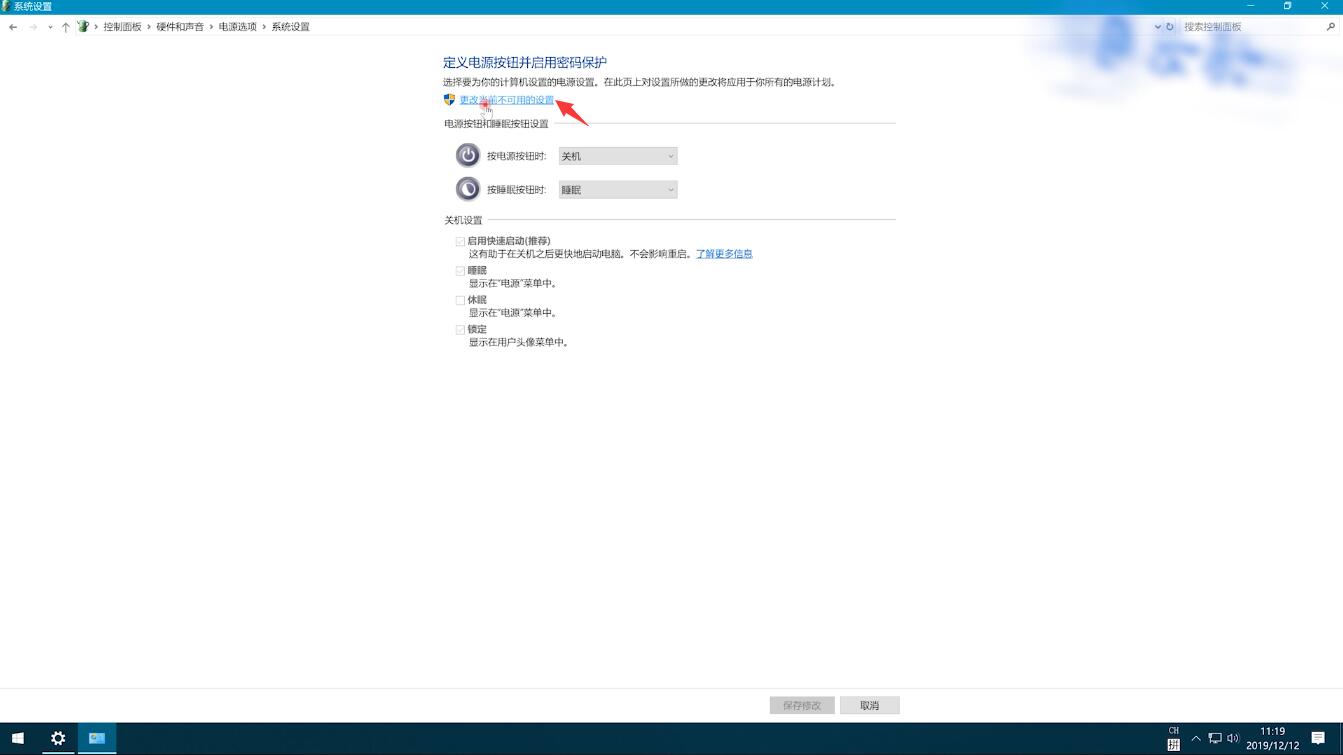Go up one level with Up arrow
1343x755 pixels.
coord(66,27)
